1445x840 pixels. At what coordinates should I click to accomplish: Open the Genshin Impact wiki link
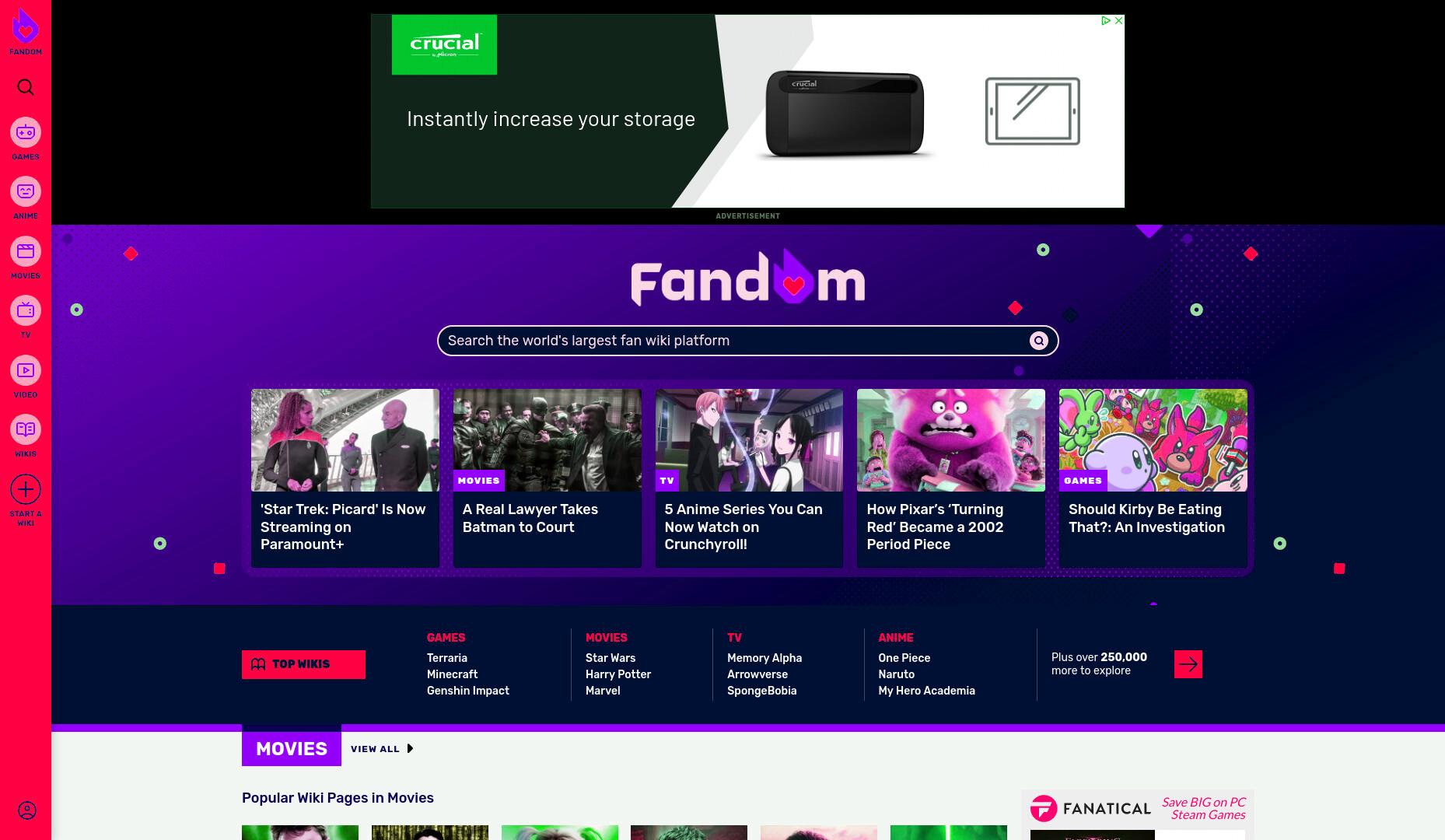point(468,691)
